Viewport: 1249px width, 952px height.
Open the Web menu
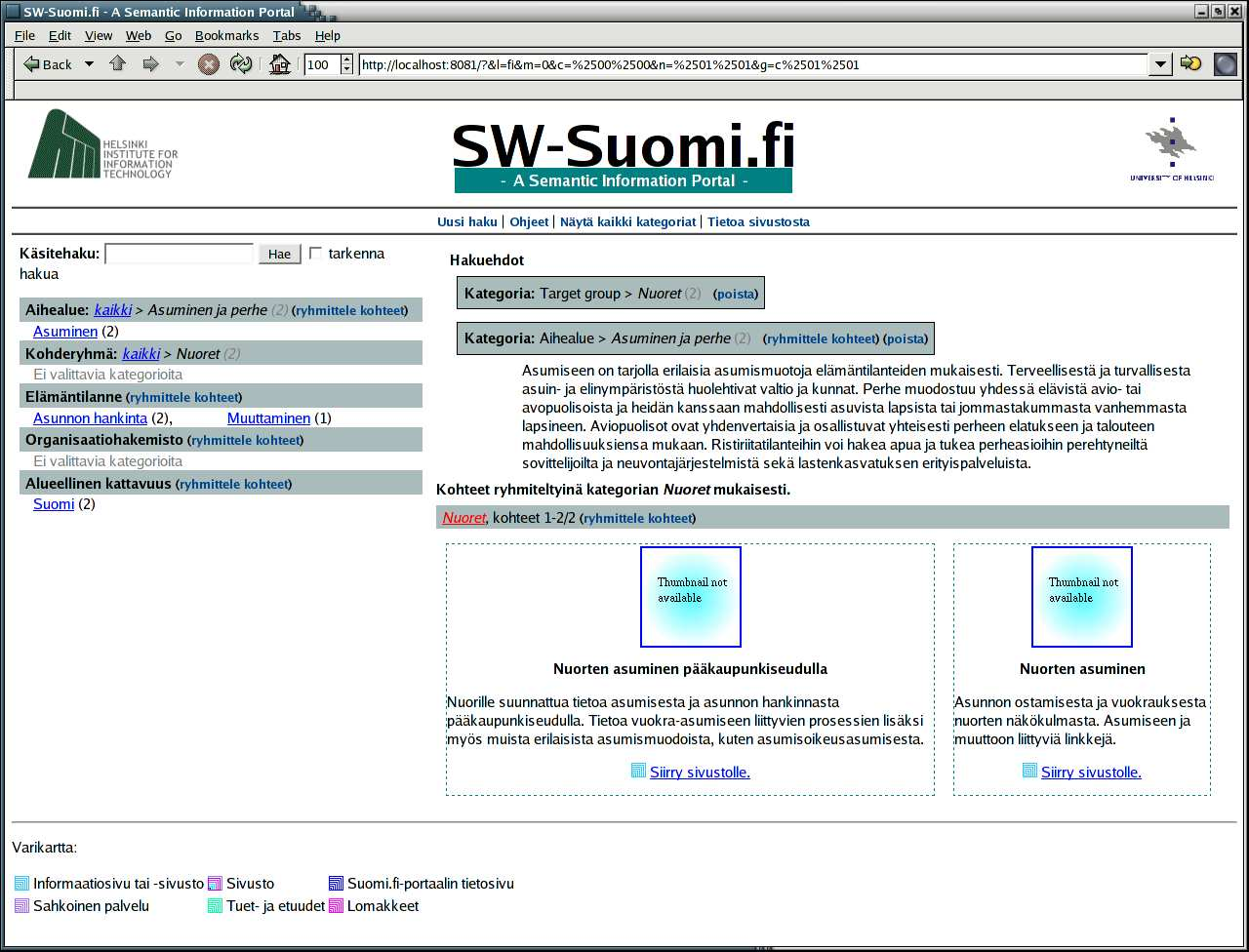139,35
